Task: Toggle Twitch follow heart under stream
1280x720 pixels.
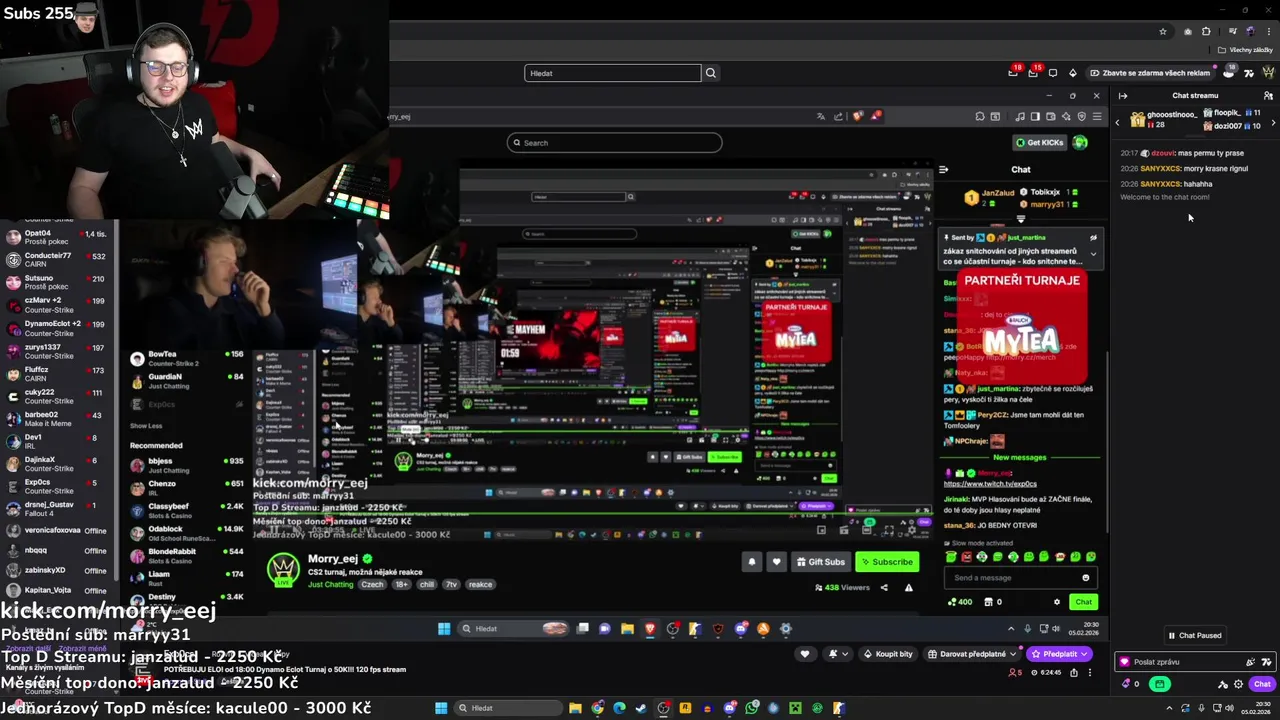Action: tap(805, 654)
